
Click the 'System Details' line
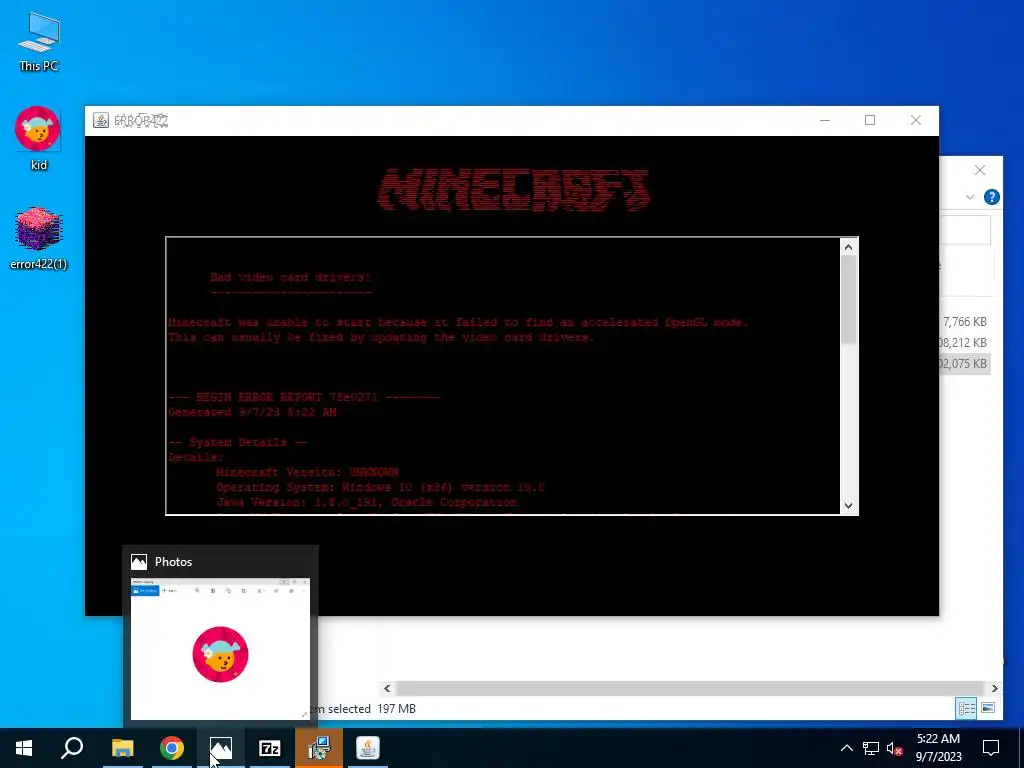pyautogui.click(x=238, y=442)
